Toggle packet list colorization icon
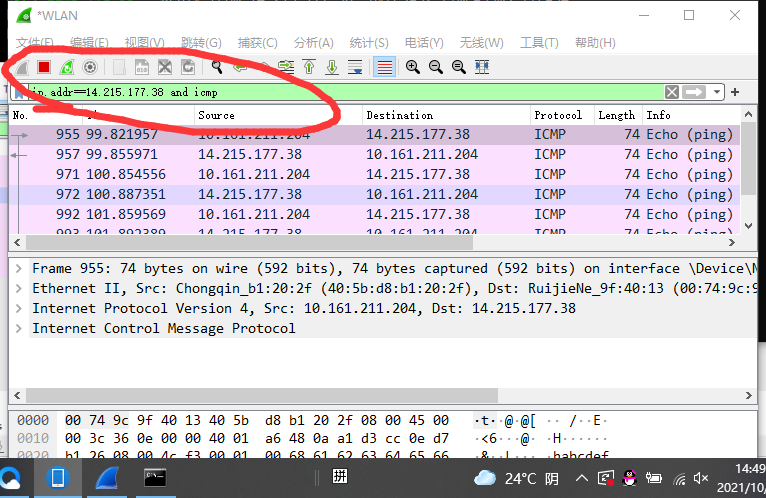 click(384, 67)
